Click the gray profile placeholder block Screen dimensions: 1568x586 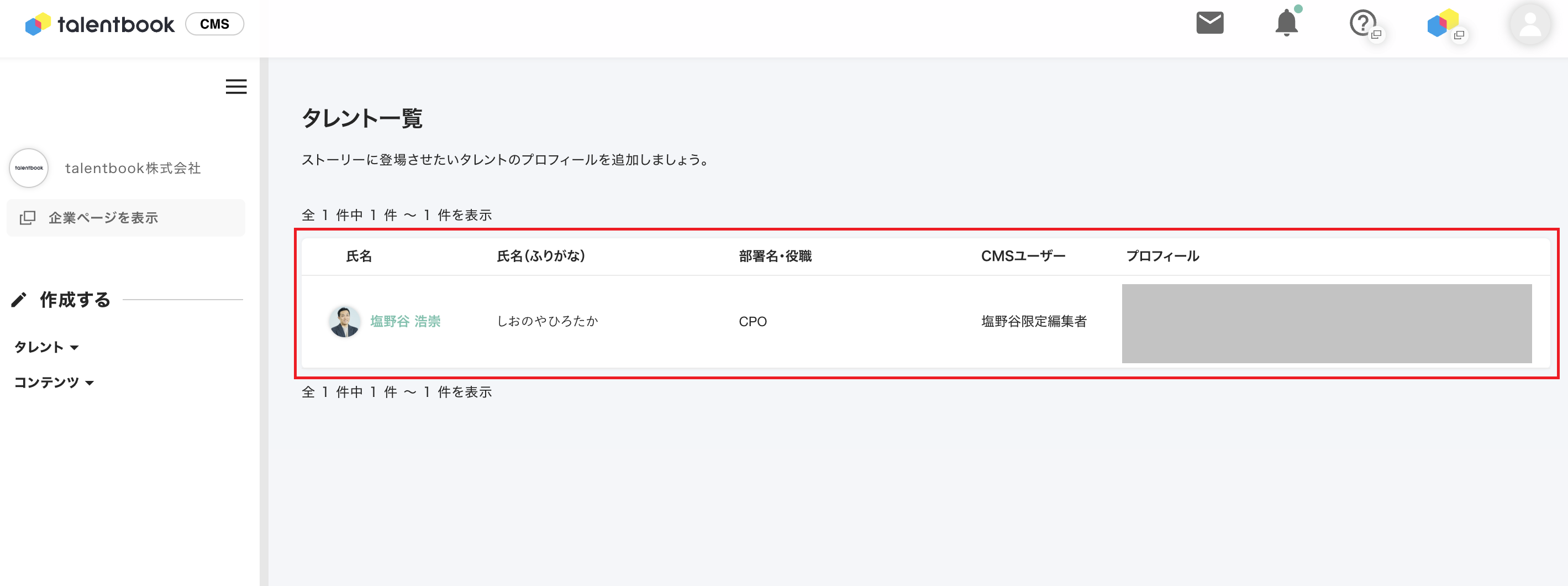[1327, 323]
